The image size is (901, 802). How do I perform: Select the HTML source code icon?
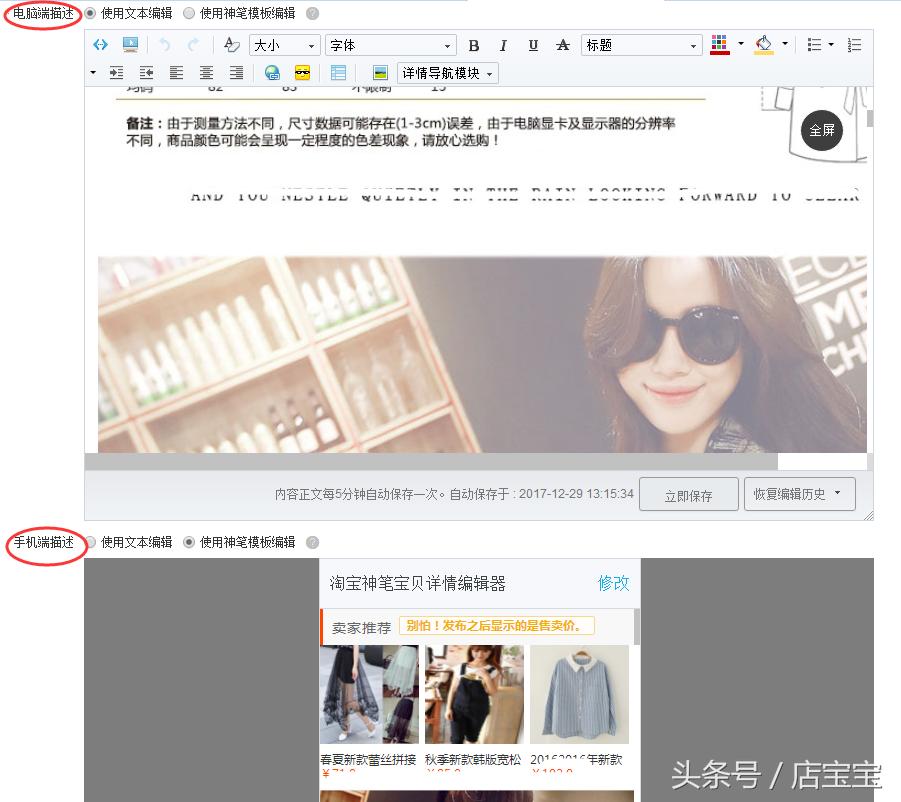pyautogui.click(x=100, y=45)
